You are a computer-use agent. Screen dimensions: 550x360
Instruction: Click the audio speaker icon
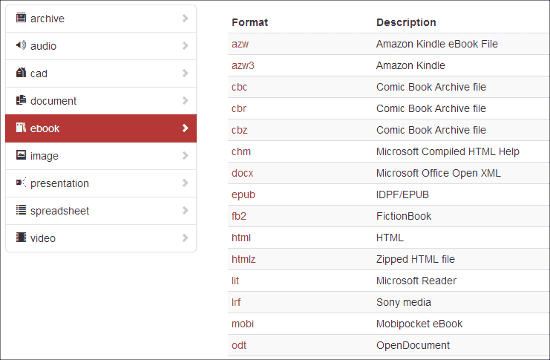click(21, 45)
